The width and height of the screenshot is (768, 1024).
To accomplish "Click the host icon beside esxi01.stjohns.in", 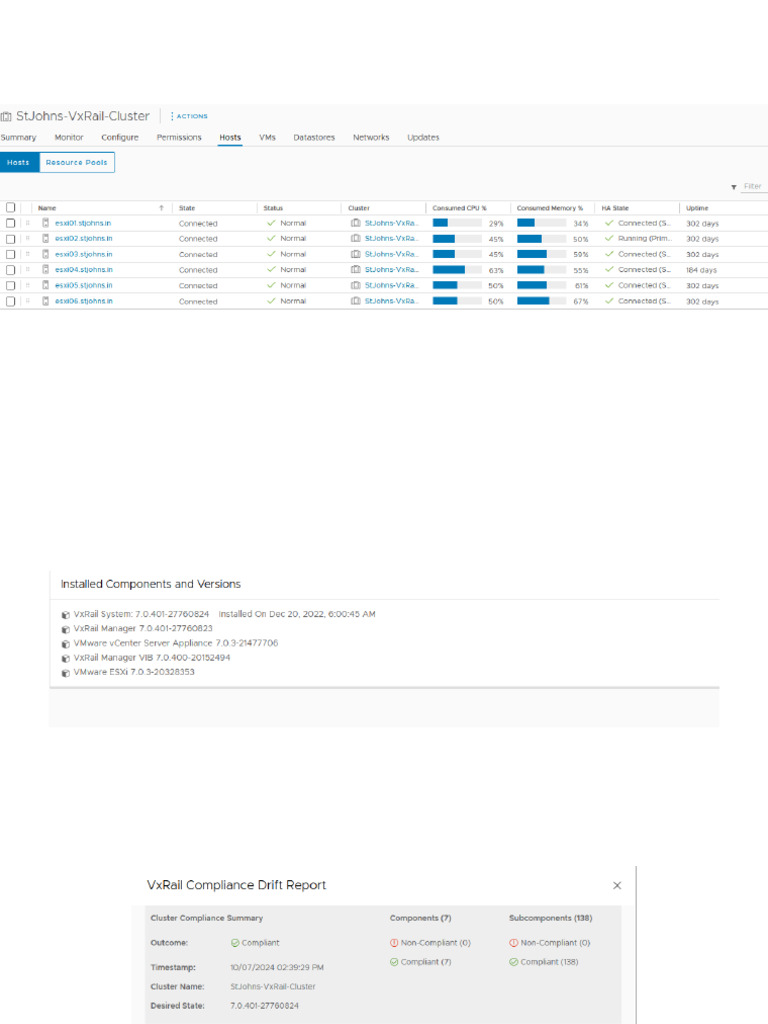I will (x=46, y=223).
